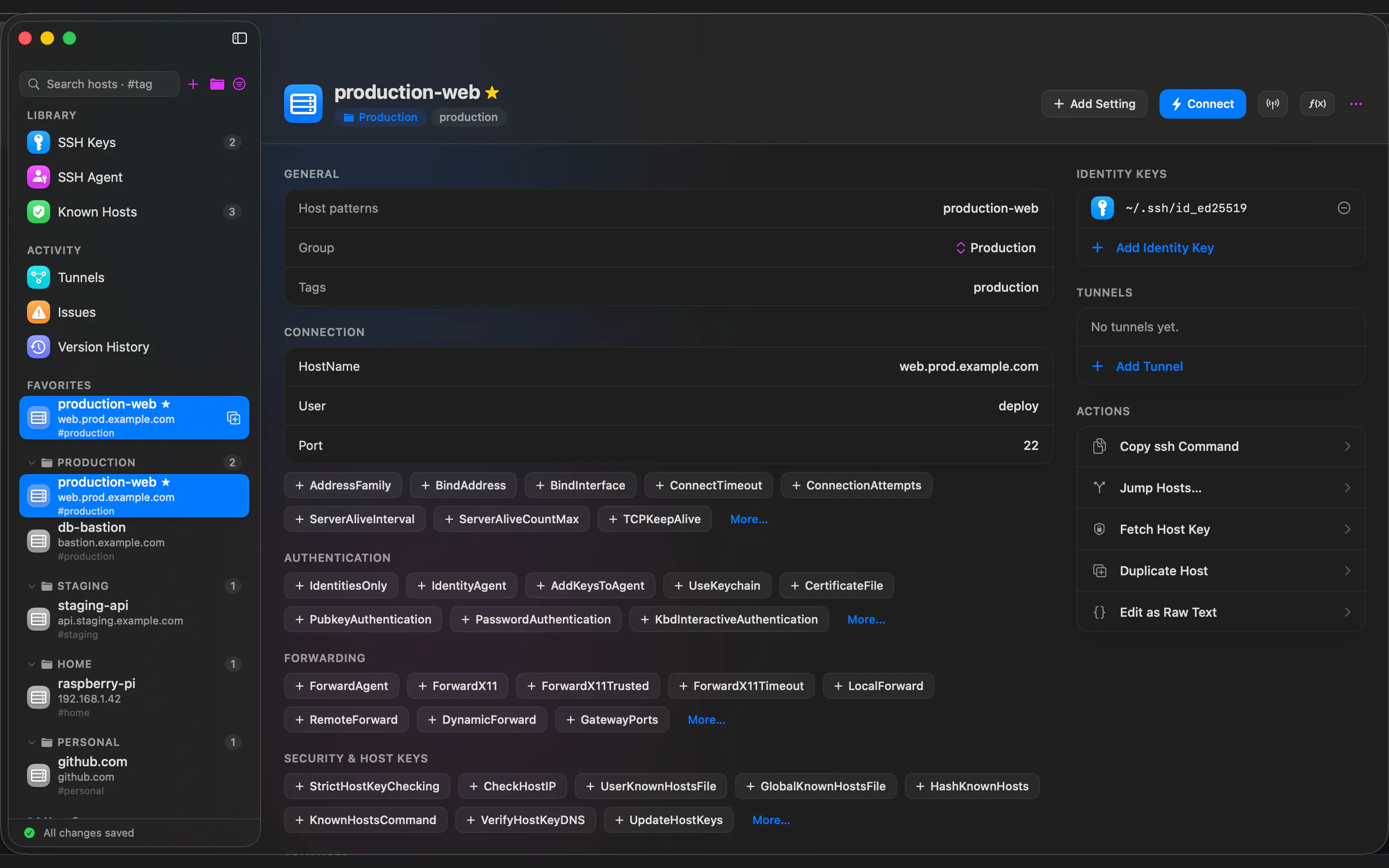Open the host filter options icon
Image resolution: width=1389 pixels, height=868 pixels.
pos(239,84)
